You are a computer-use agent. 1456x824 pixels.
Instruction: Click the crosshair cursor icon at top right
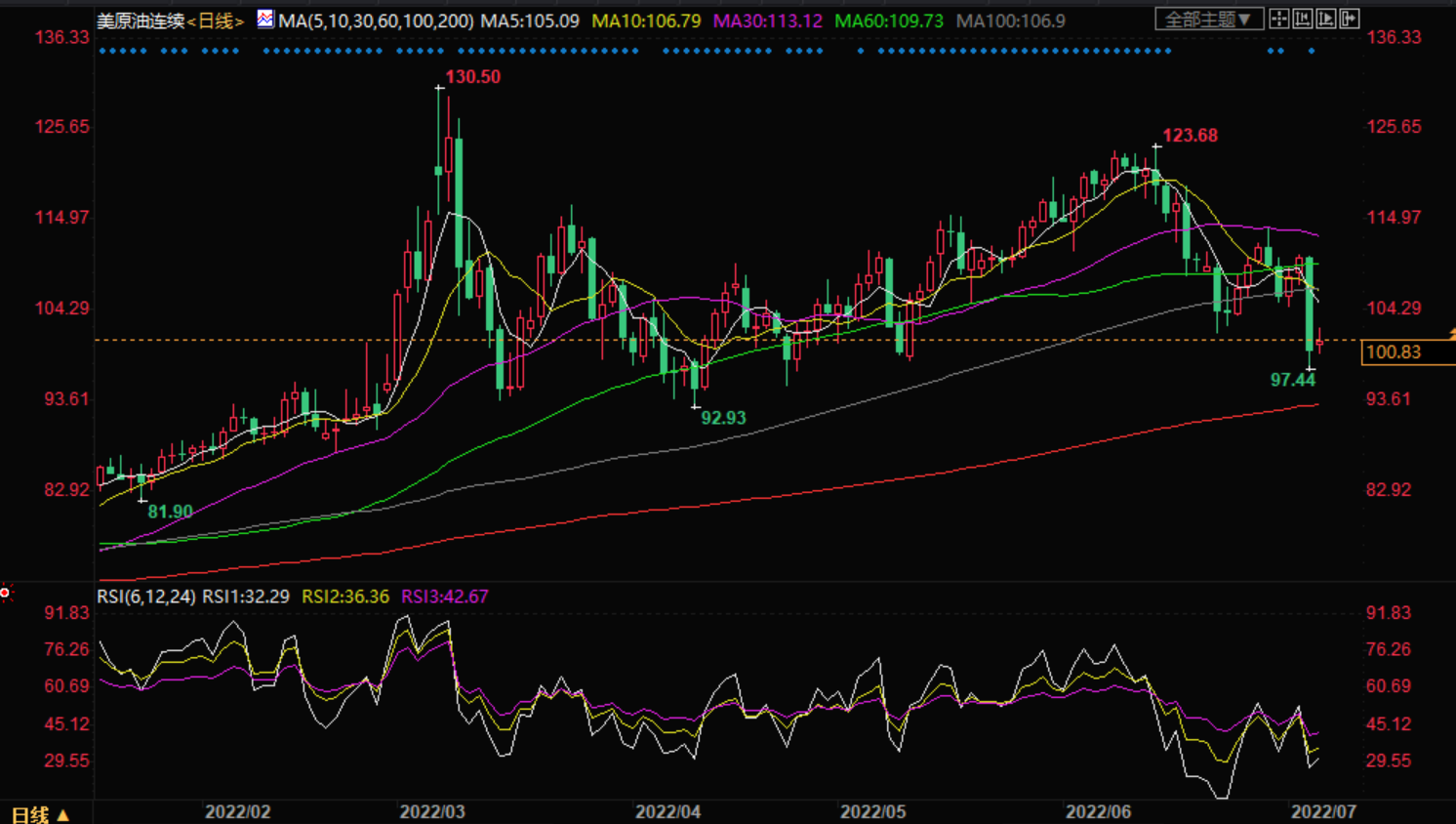(x=1279, y=19)
